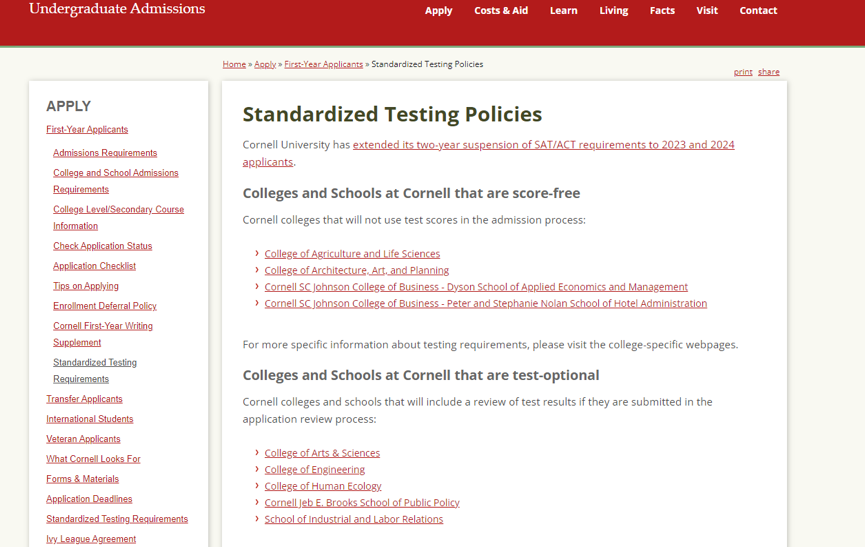865x547 pixels.
Task: Open College of Agriculture and Life Sciences
Action: (352, 254)
